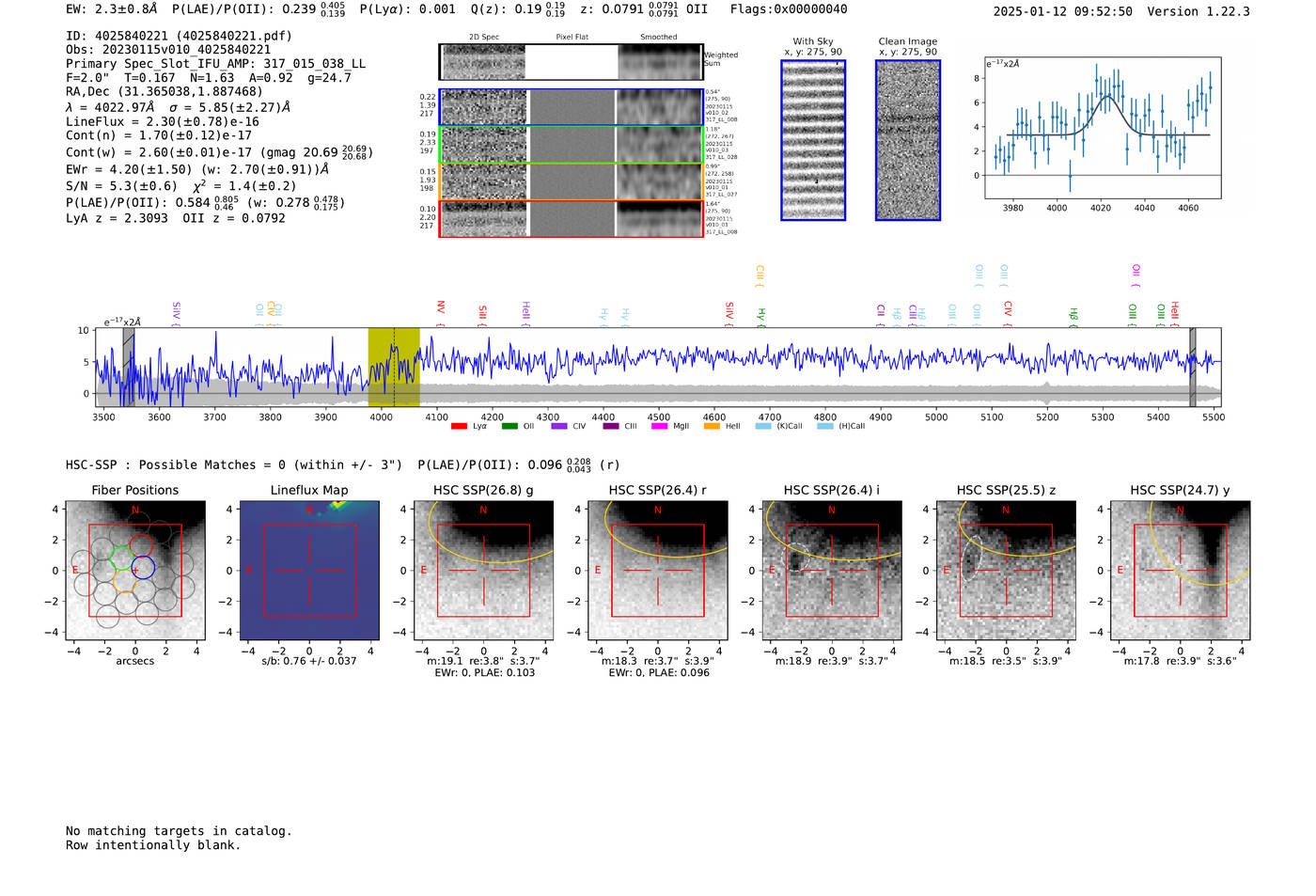The image size is (1316, 896).
Task: Select the green-bordered fiber row 317_LL_028
Action: tap(572, 145)
